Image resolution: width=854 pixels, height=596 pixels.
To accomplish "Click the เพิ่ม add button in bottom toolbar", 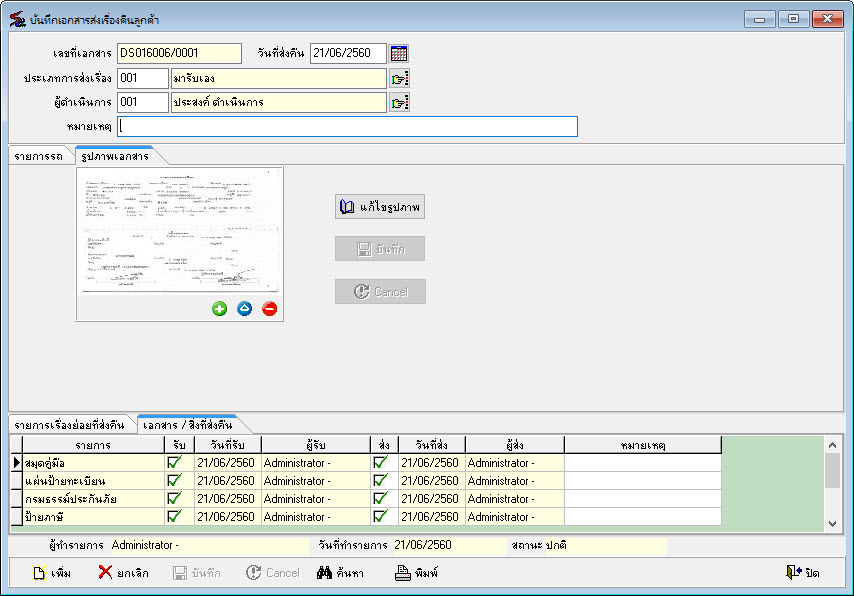I will click(52, 573).
